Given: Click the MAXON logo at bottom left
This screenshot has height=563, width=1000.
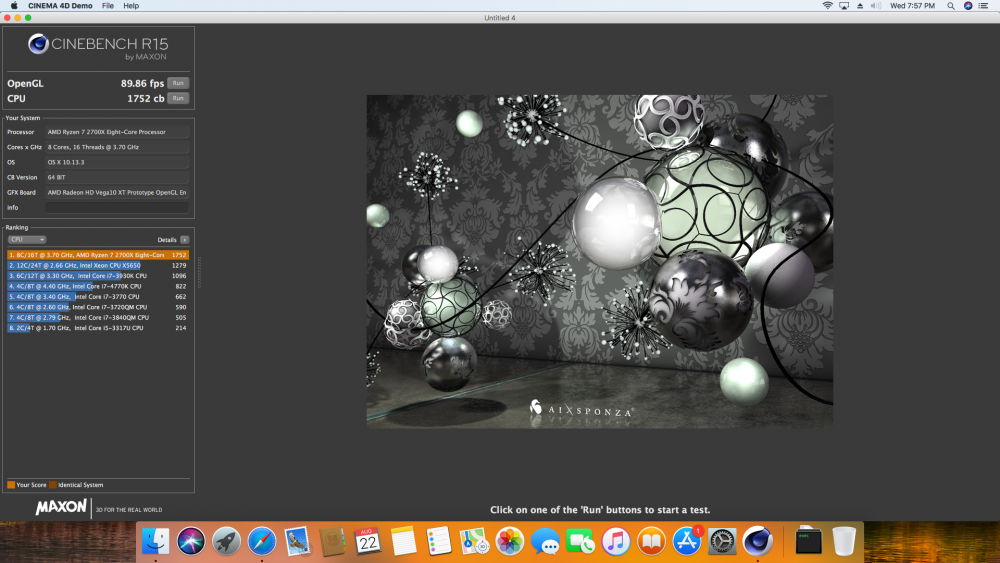Looking at the screenshot, I should coord(61,508).
